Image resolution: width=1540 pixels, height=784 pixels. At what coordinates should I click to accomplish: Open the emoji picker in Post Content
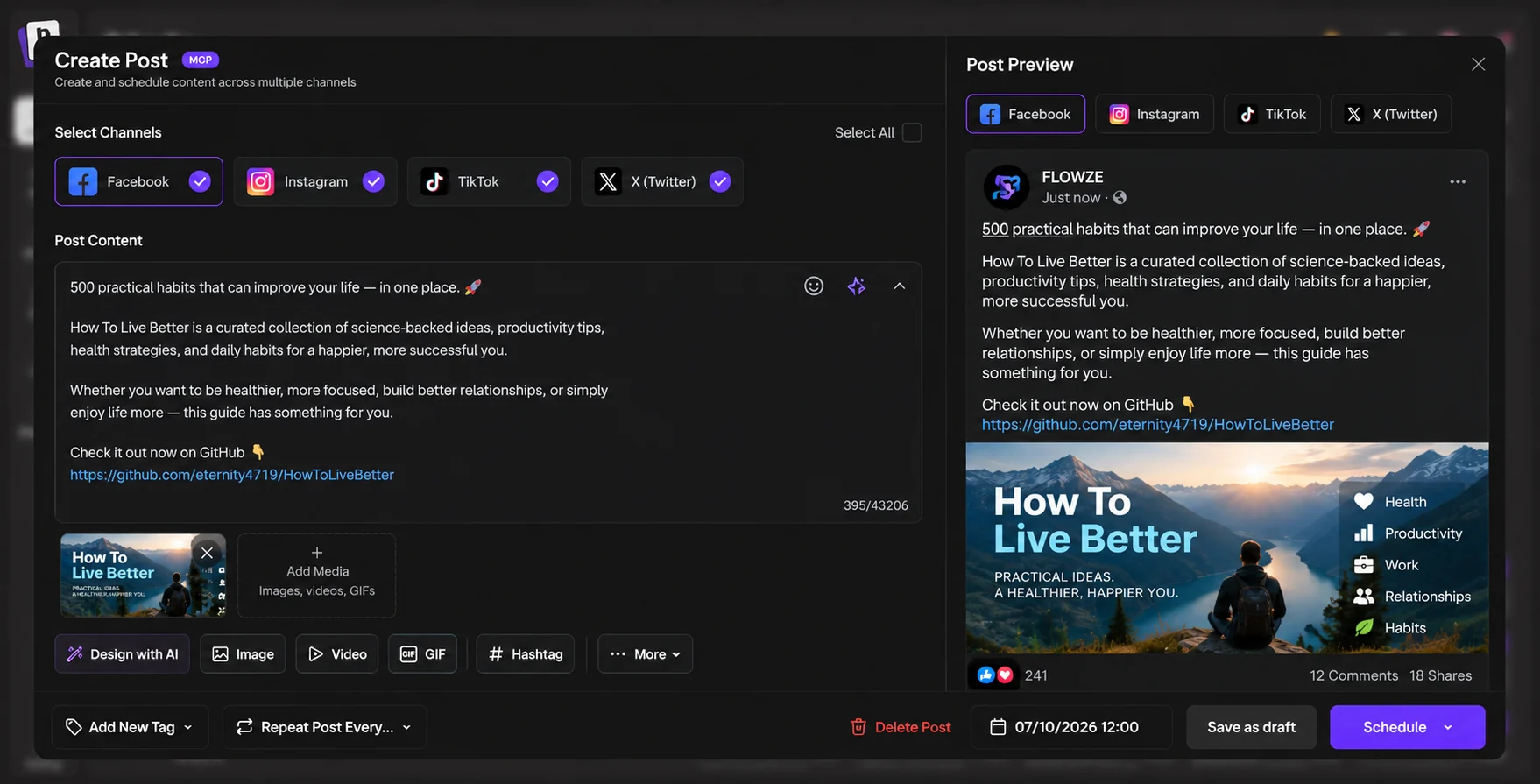coord(814,286)
